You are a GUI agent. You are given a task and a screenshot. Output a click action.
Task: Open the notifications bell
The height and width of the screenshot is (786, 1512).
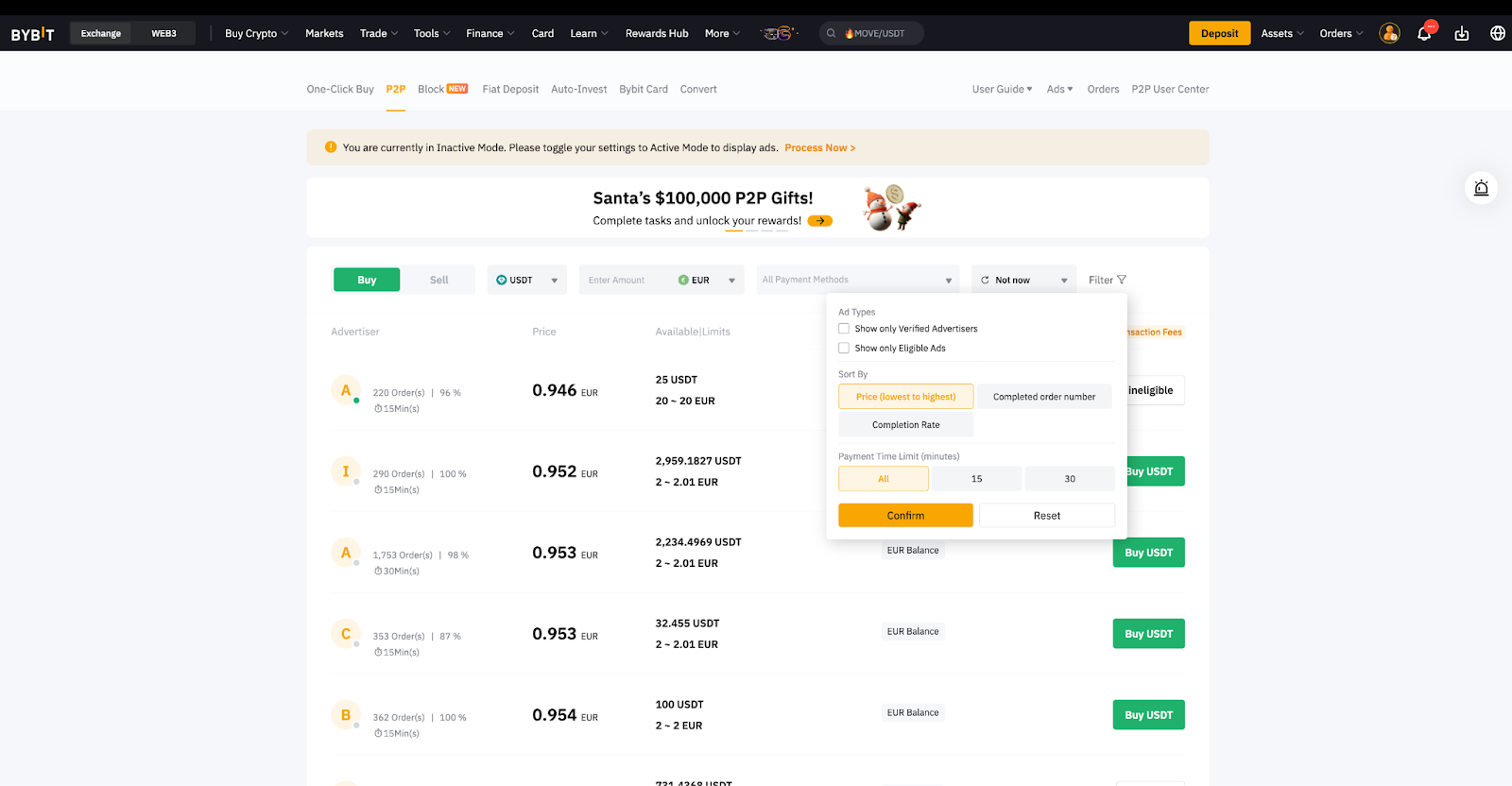[1424, 33]
